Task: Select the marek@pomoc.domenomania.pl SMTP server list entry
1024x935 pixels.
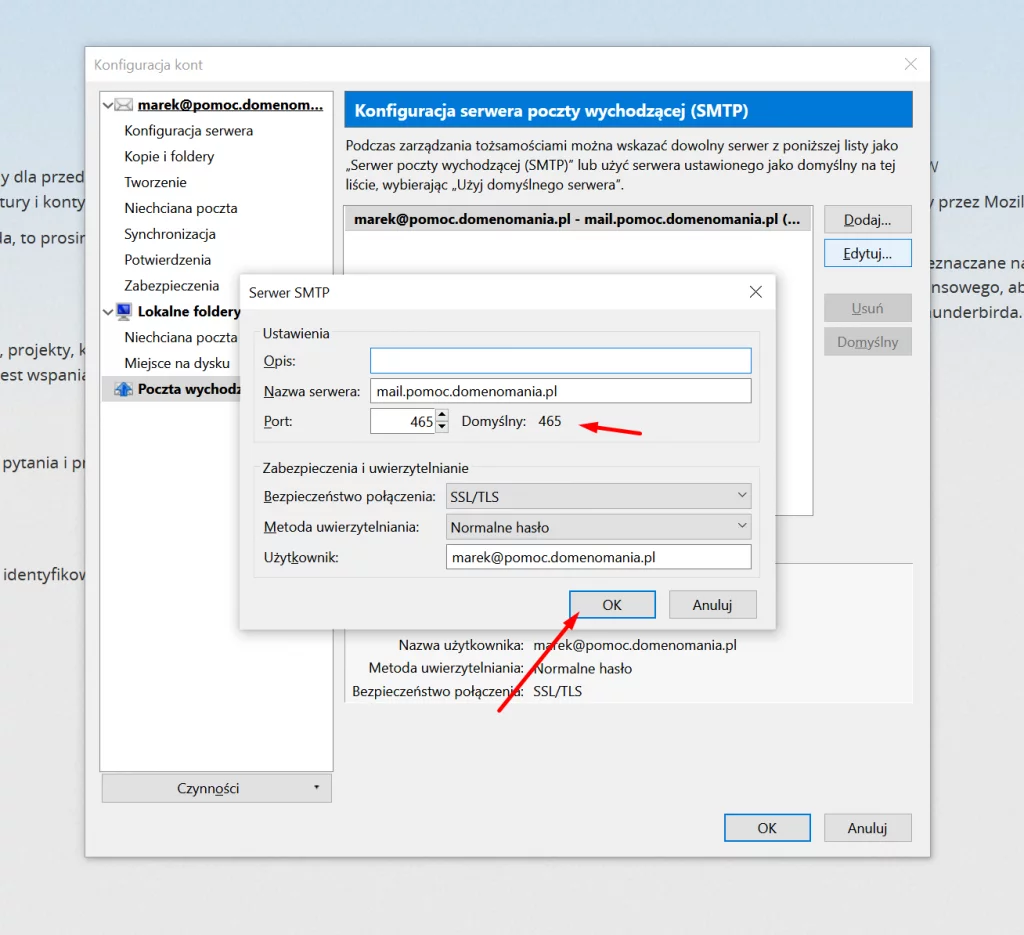Action: click(x=577, y=219)
